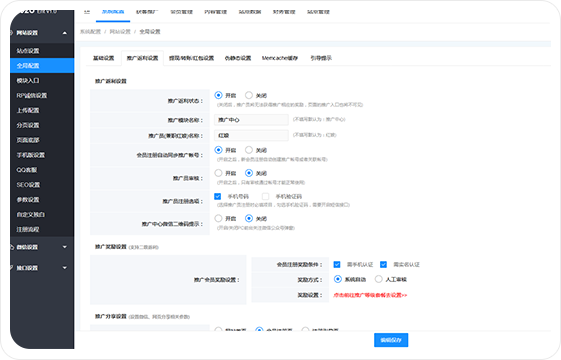The height and width of the screenshot is (360, 561).
Task: Set 推广返利状态 to 开启
Action: click(x=218, y=95)
